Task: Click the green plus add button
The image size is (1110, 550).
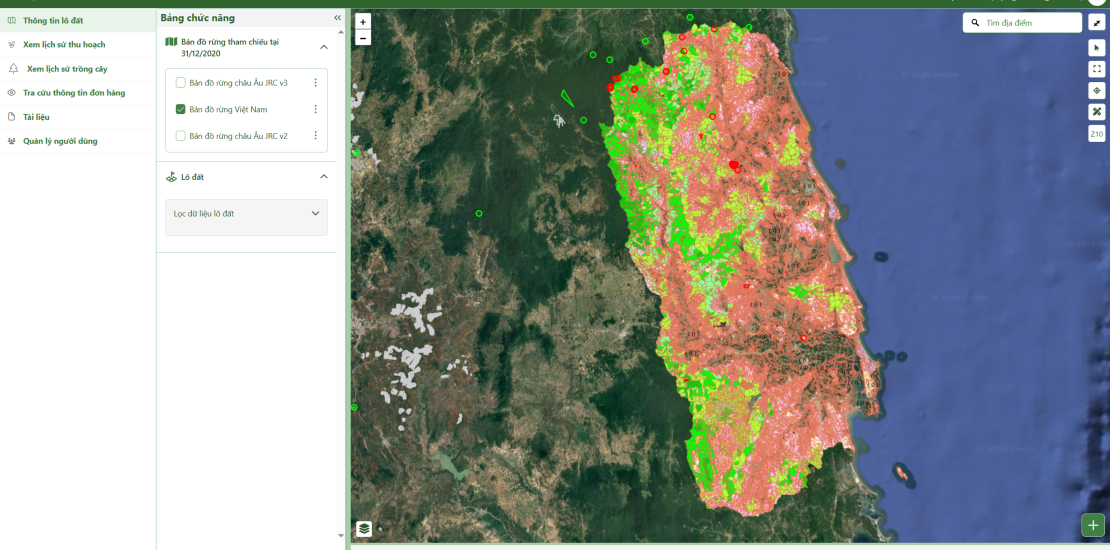Action: point(1093,525)
